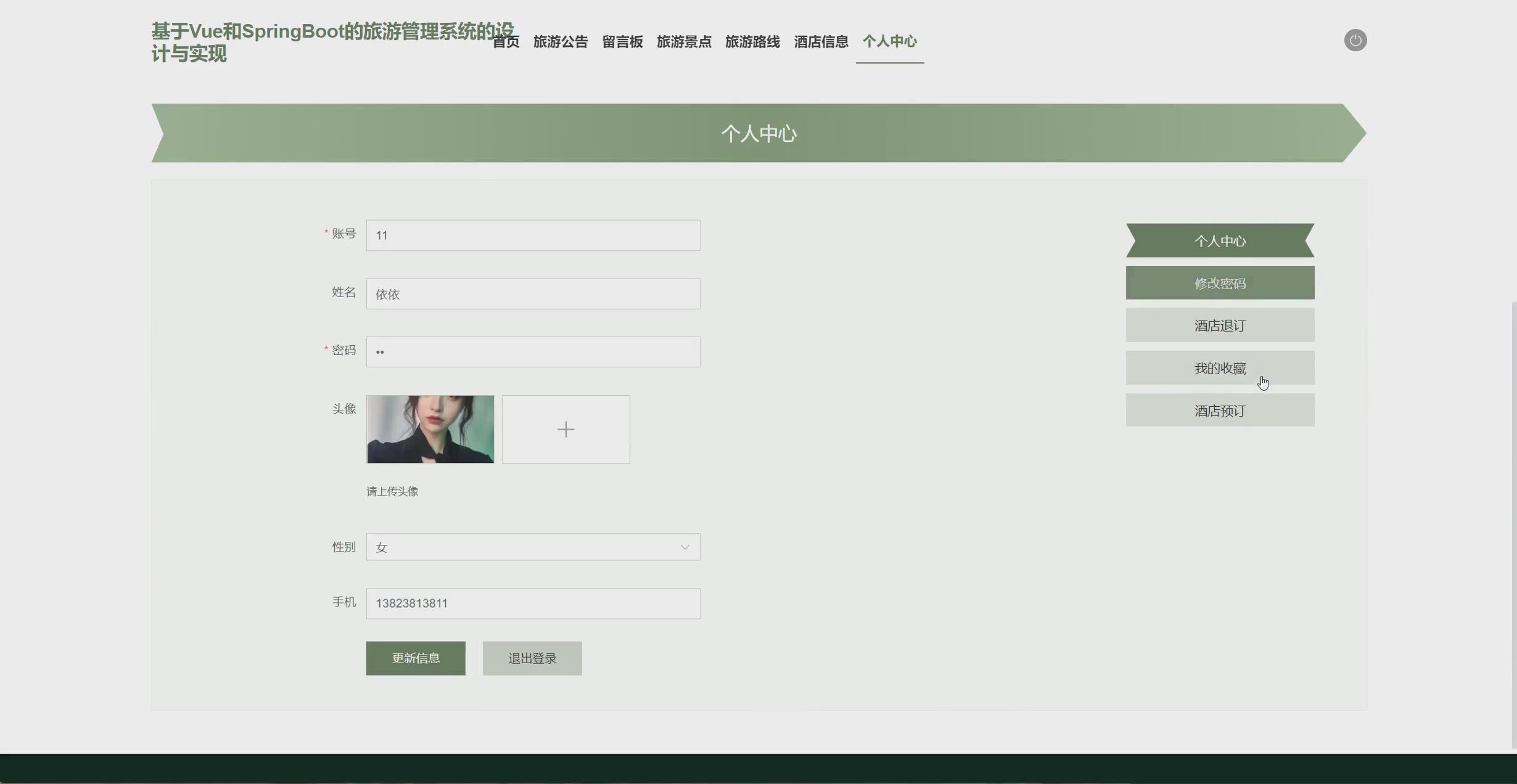This screenshot has height=784, width=1517.
Task: Navigate to 留言板 section
Action: point(622,43)
